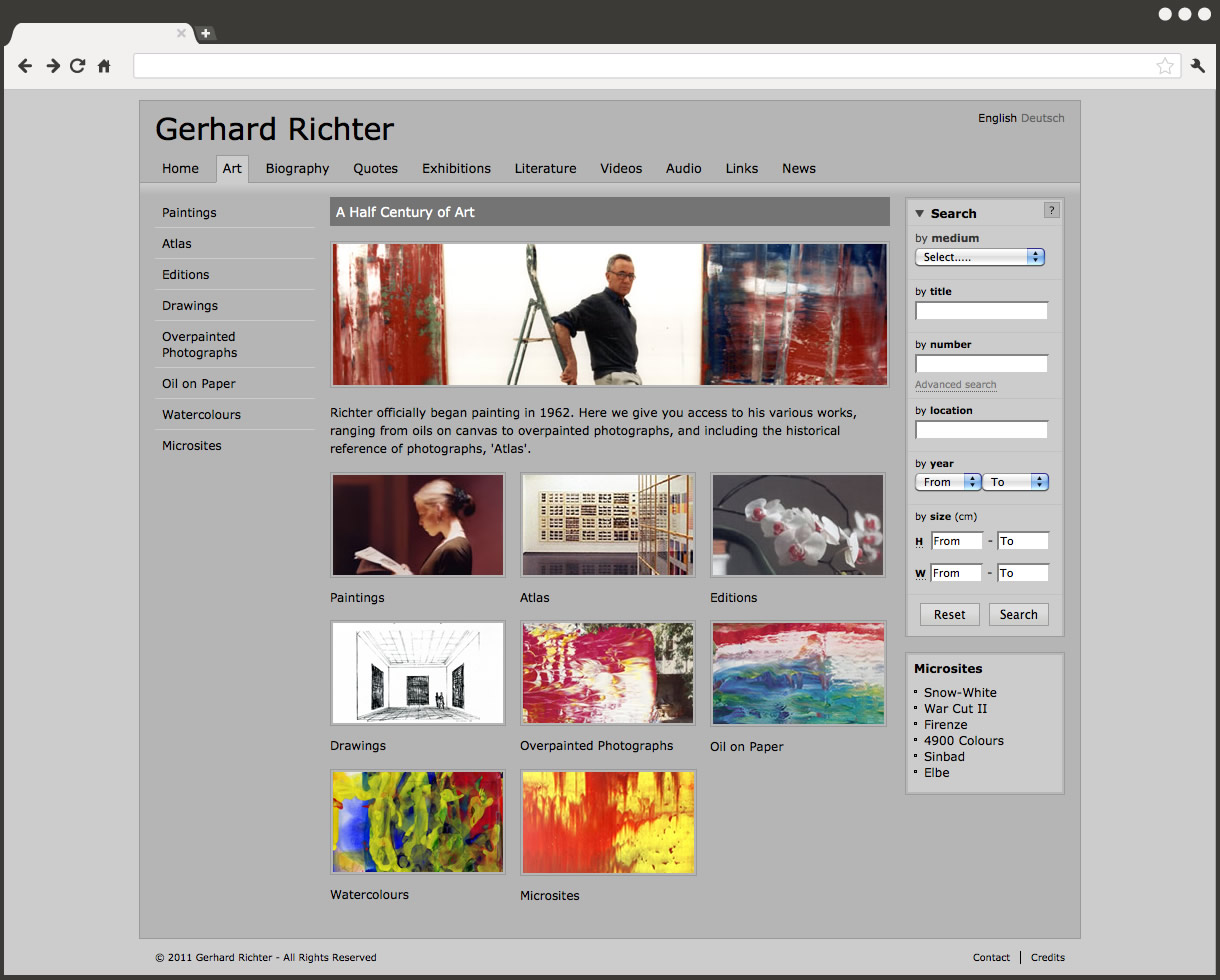Screen dimensions: 1220x980
Task: Open the Snow-White microsite link
Action: (x=960, y=692)
